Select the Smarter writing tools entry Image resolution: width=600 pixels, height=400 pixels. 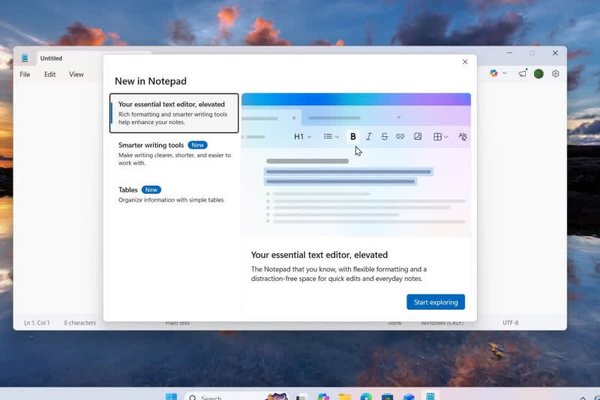tap(174, 153)
